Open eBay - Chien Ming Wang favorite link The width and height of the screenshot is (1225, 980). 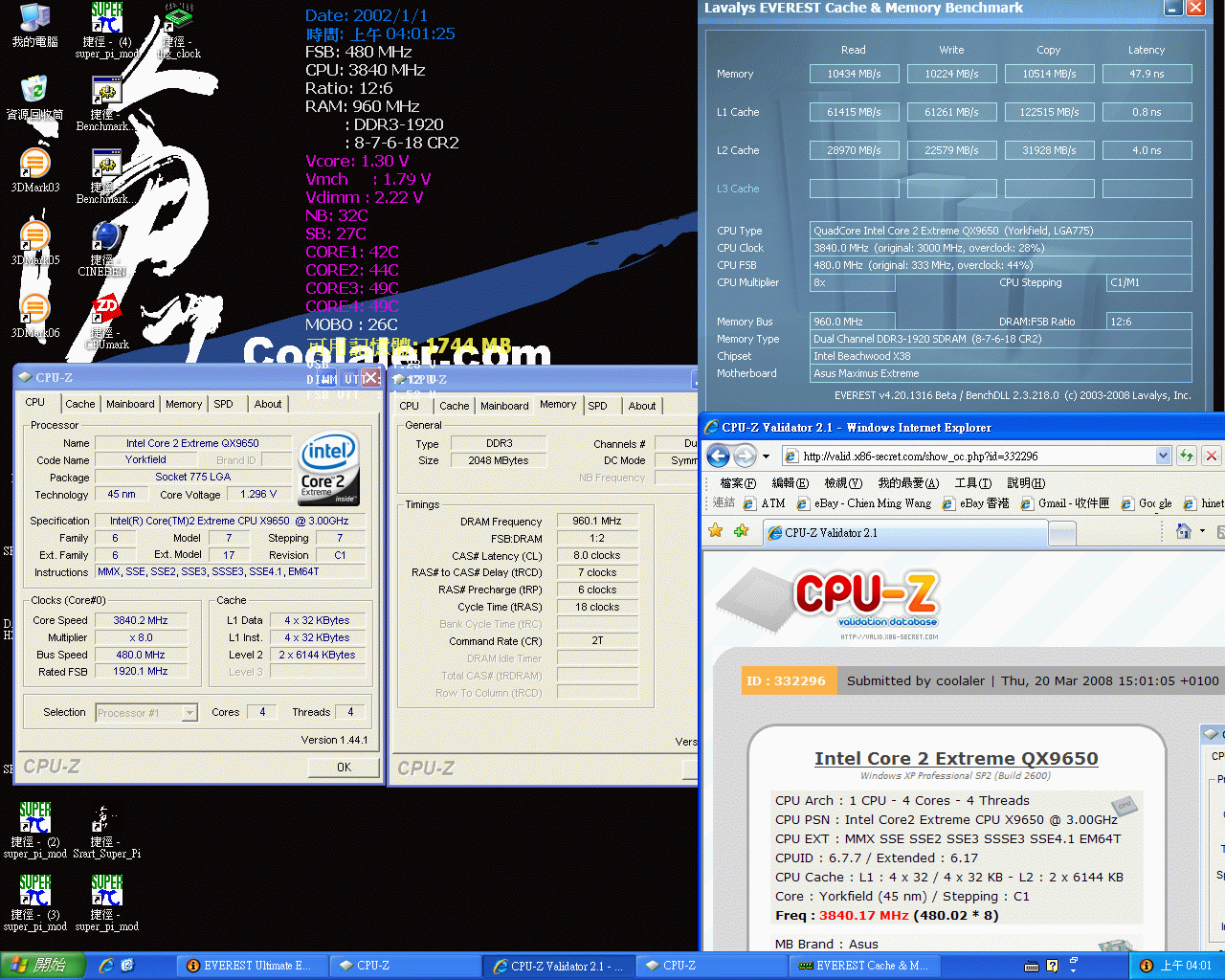tap(863, 503)
